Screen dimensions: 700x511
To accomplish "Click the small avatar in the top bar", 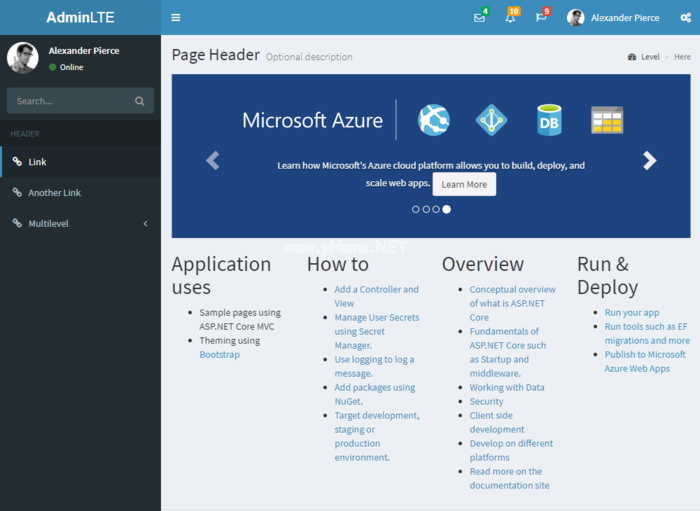I will click(575, 18).
